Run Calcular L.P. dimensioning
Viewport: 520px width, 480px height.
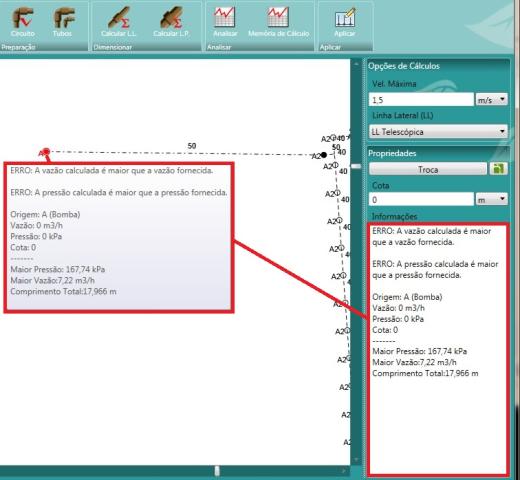(171, 22)
